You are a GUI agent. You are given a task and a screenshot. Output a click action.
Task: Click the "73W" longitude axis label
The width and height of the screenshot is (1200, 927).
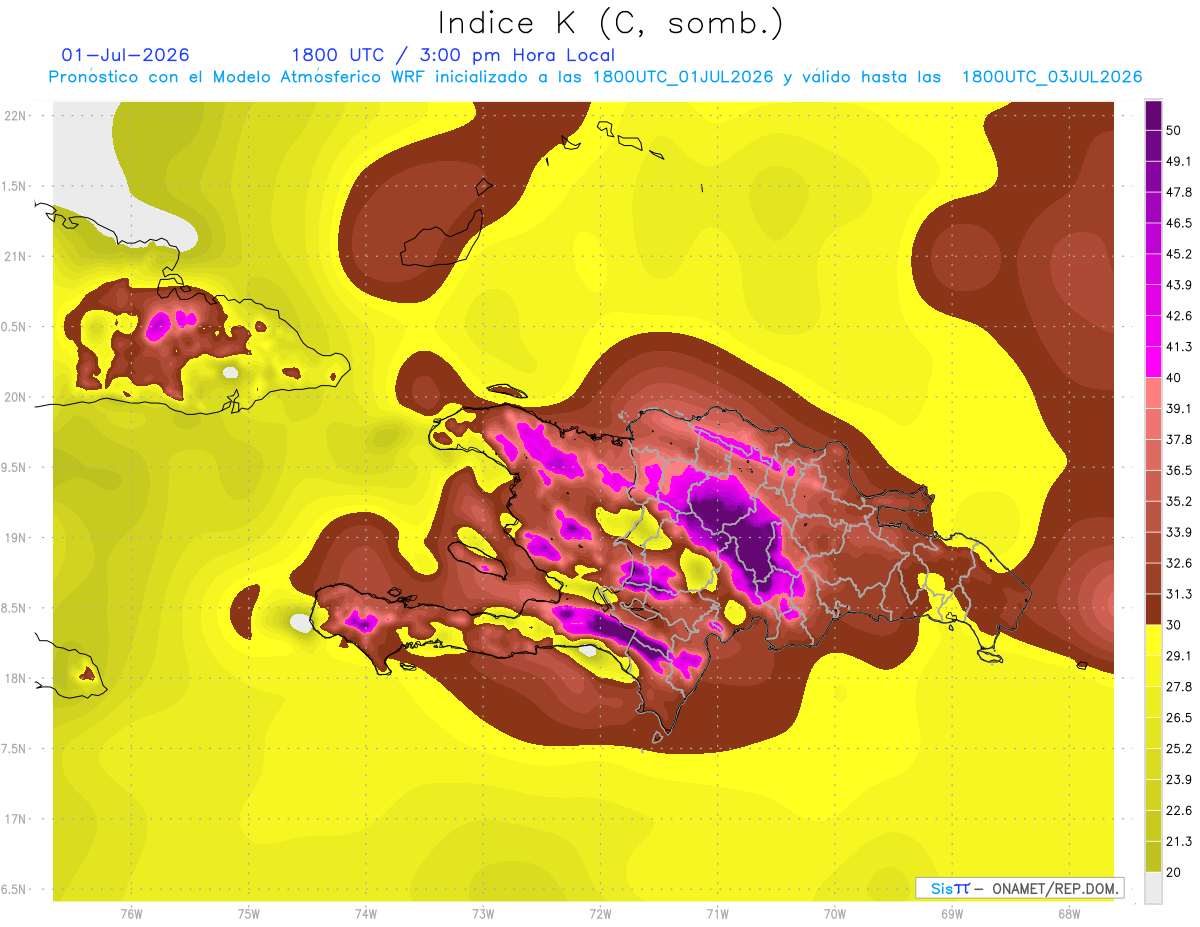(x=483, y=913)
